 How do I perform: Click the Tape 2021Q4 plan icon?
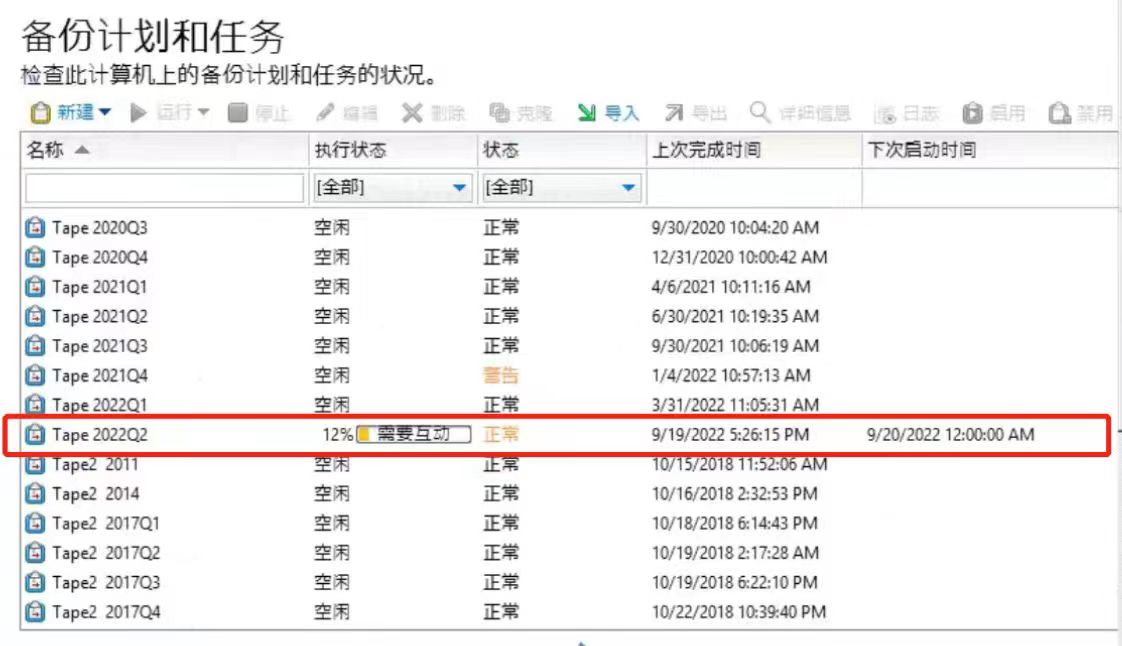tap(35, 376)
